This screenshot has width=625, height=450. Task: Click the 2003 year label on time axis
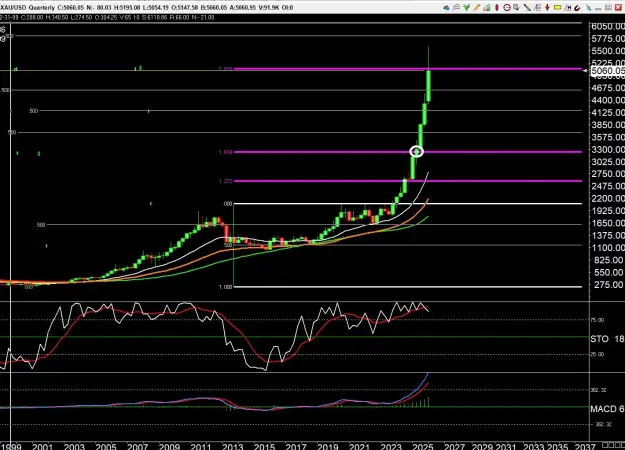click(x=74, y=446)
